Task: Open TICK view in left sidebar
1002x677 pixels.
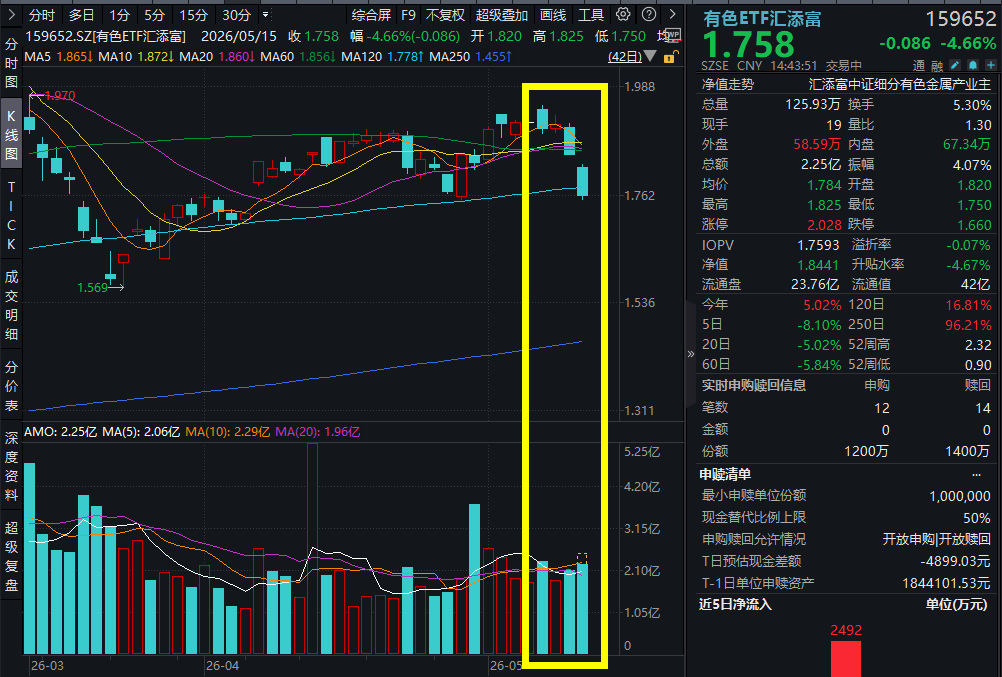Action: 11,215
